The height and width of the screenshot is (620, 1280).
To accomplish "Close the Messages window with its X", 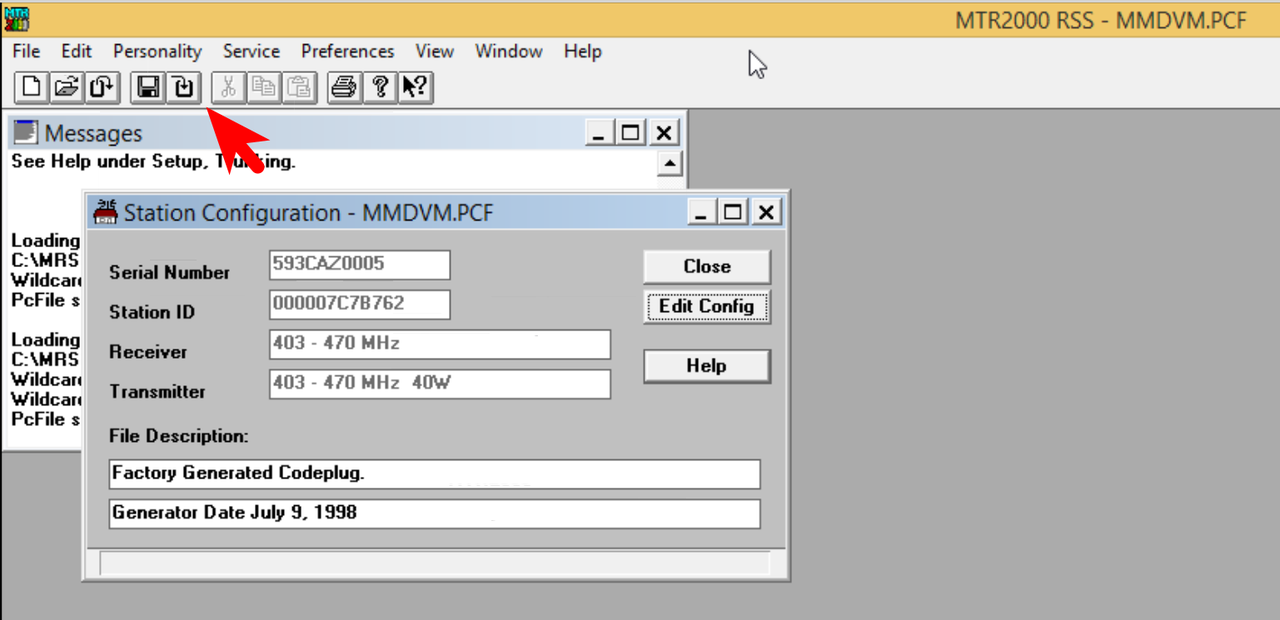I will tap(665, 132).
